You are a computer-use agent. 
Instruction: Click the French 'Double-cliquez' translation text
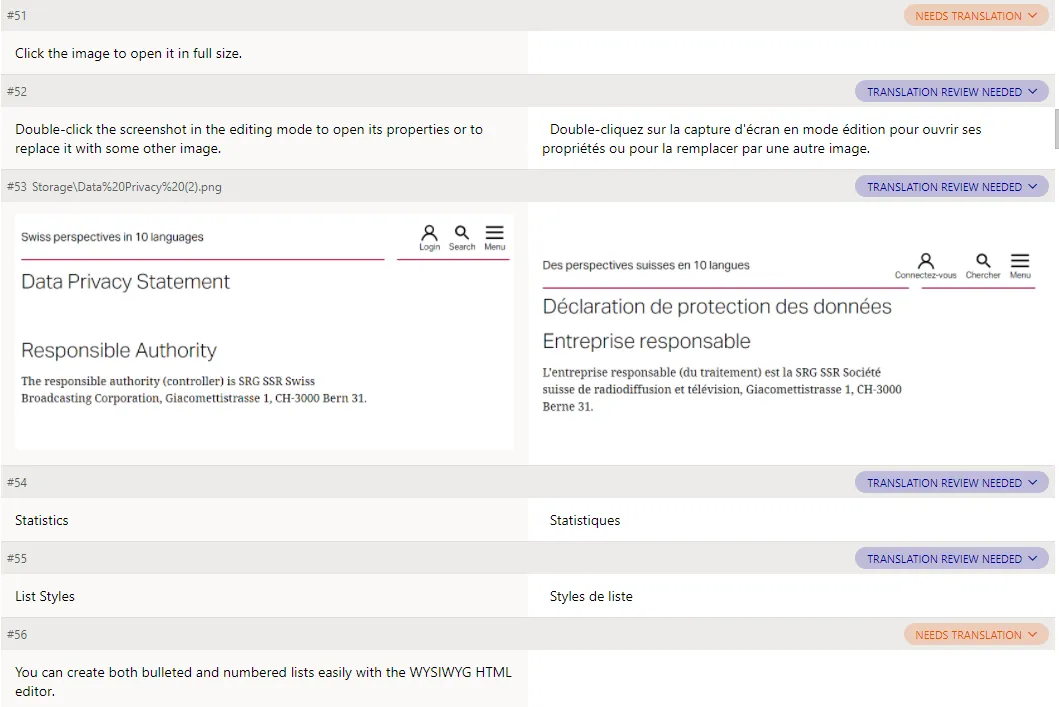pos(762,139)
